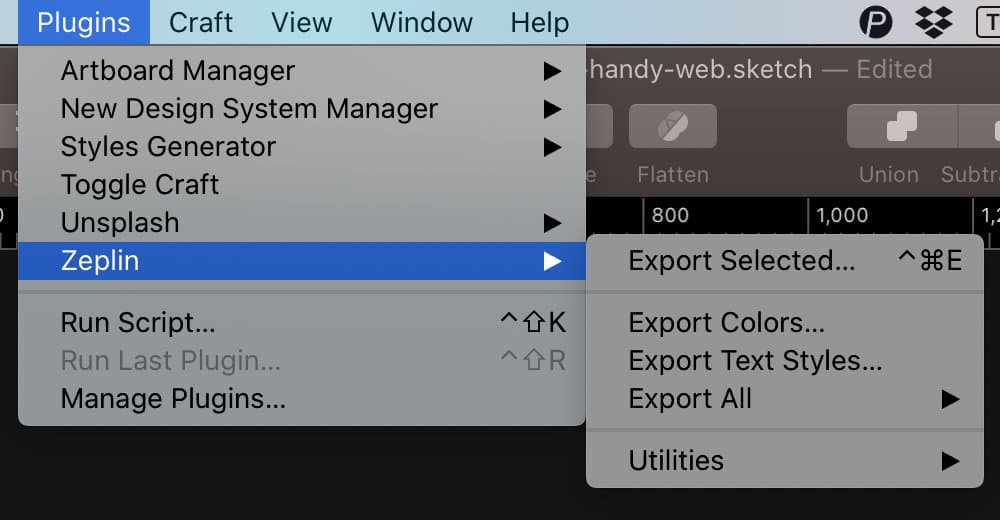
Task: Expand the Export All submenu arrow
Action: (950, 399)
